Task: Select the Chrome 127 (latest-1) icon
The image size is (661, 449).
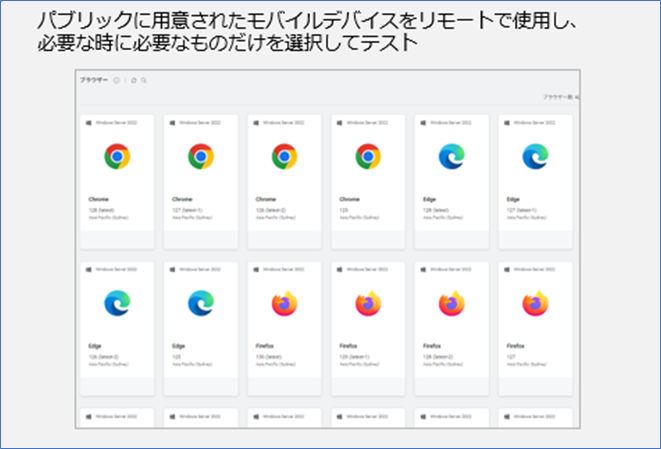Action: point(201,156)
